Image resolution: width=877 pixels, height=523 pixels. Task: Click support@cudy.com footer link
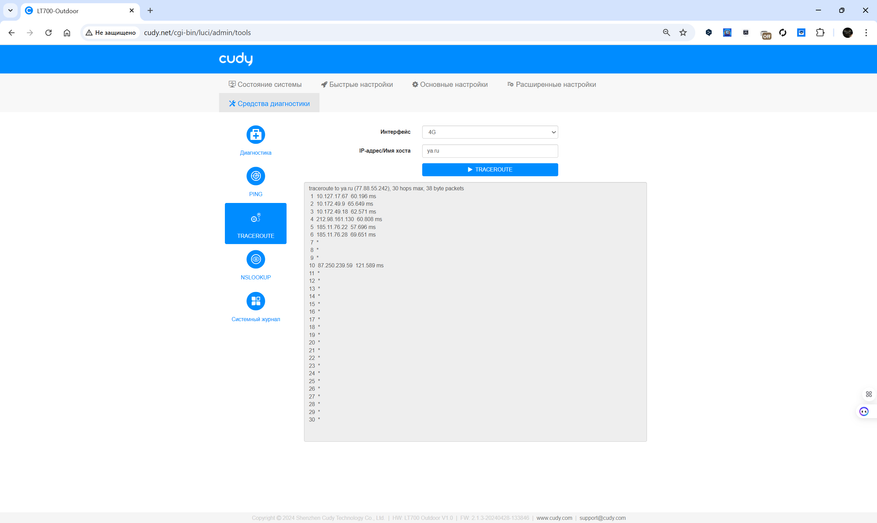coord(602,518)
